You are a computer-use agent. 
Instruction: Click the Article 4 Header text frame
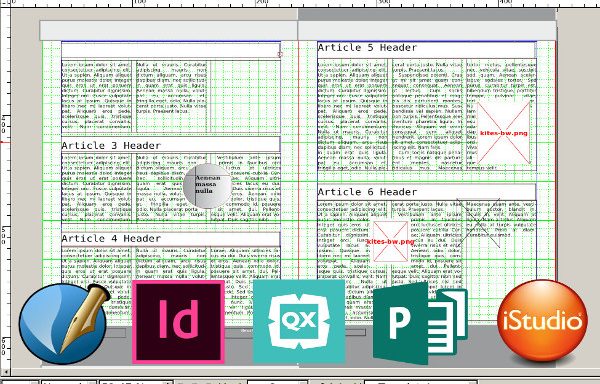coord(171,238)
